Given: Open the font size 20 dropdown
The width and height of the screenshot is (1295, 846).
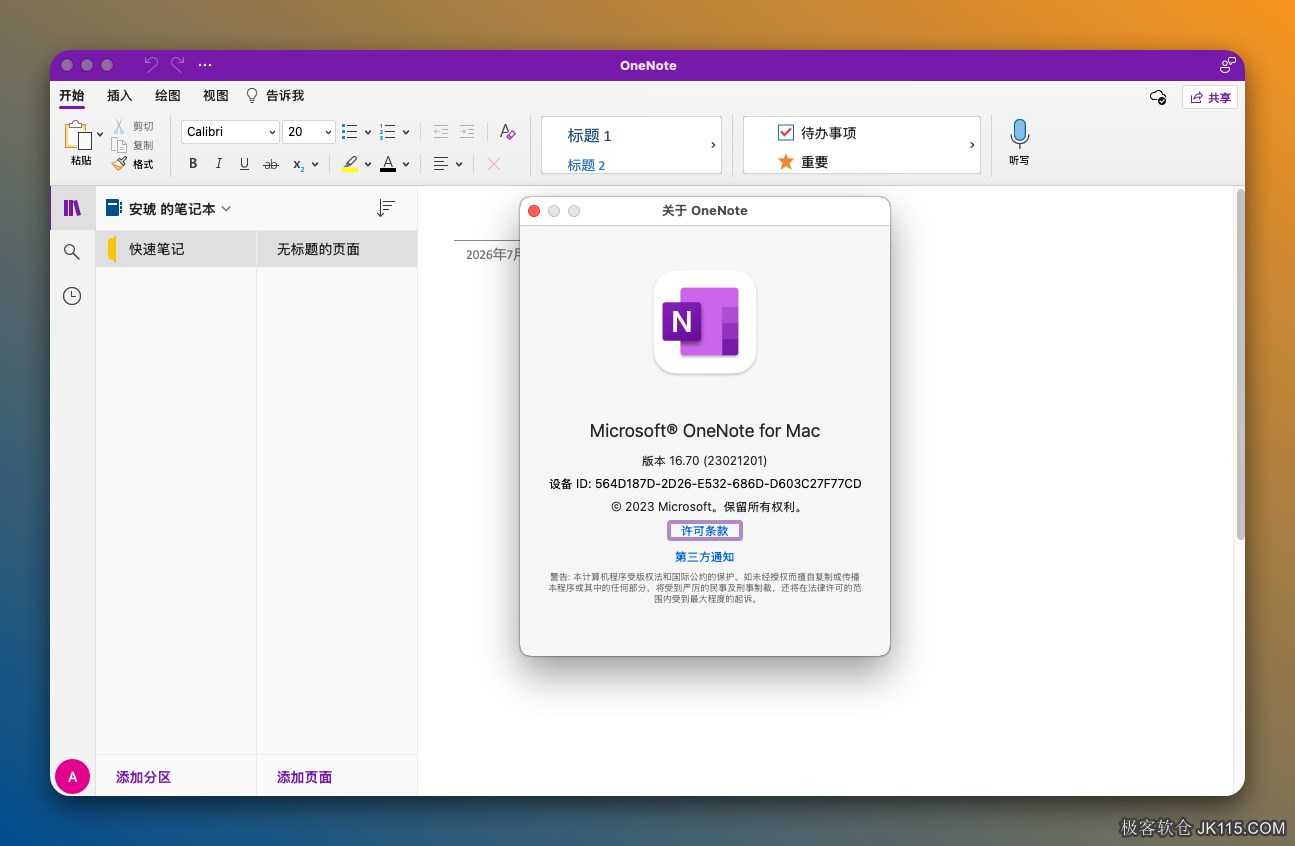Looking at the screenshot, I should [x=328, y=132].
